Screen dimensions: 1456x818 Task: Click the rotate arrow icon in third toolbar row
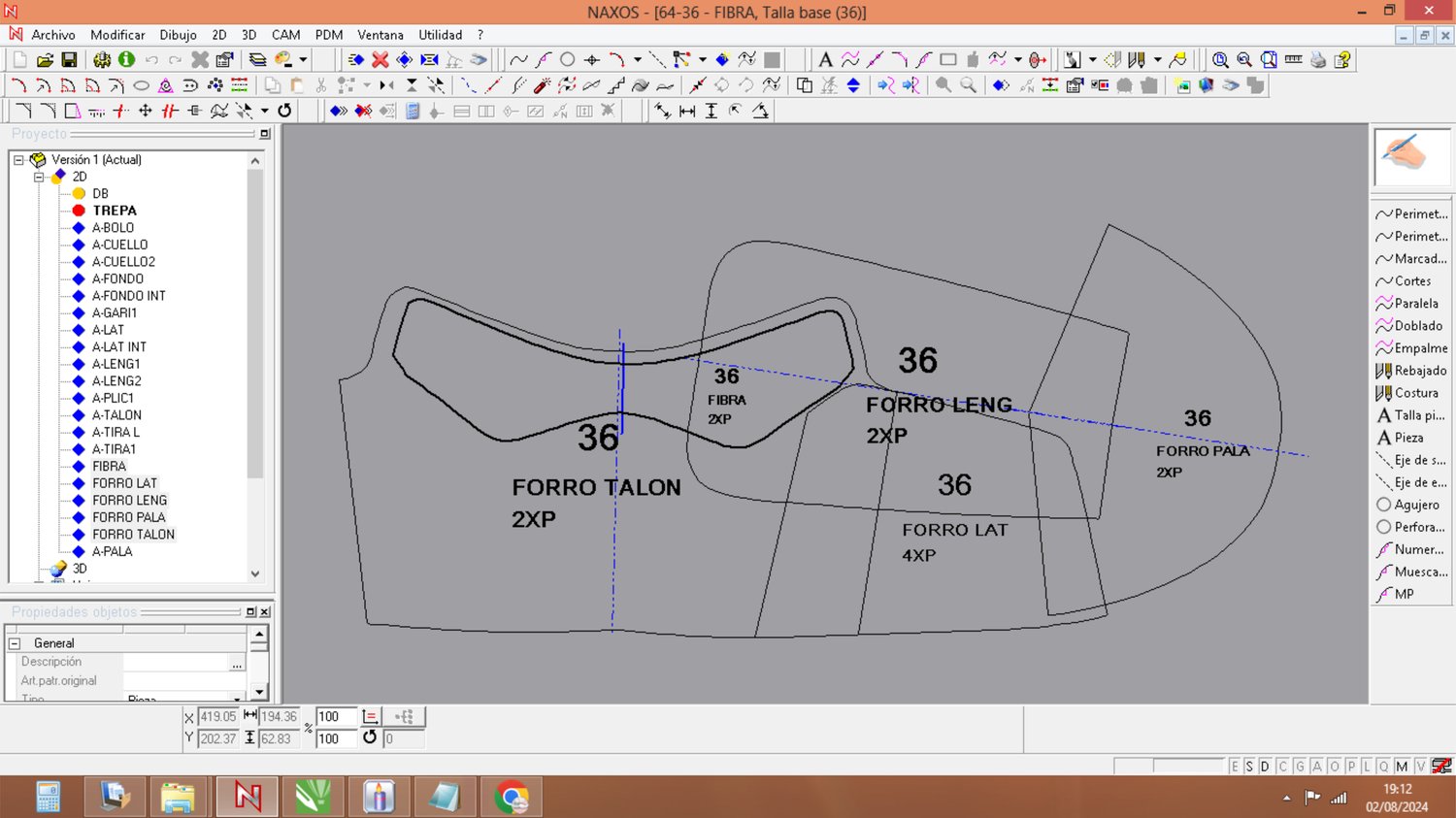(x=284, y=111)
